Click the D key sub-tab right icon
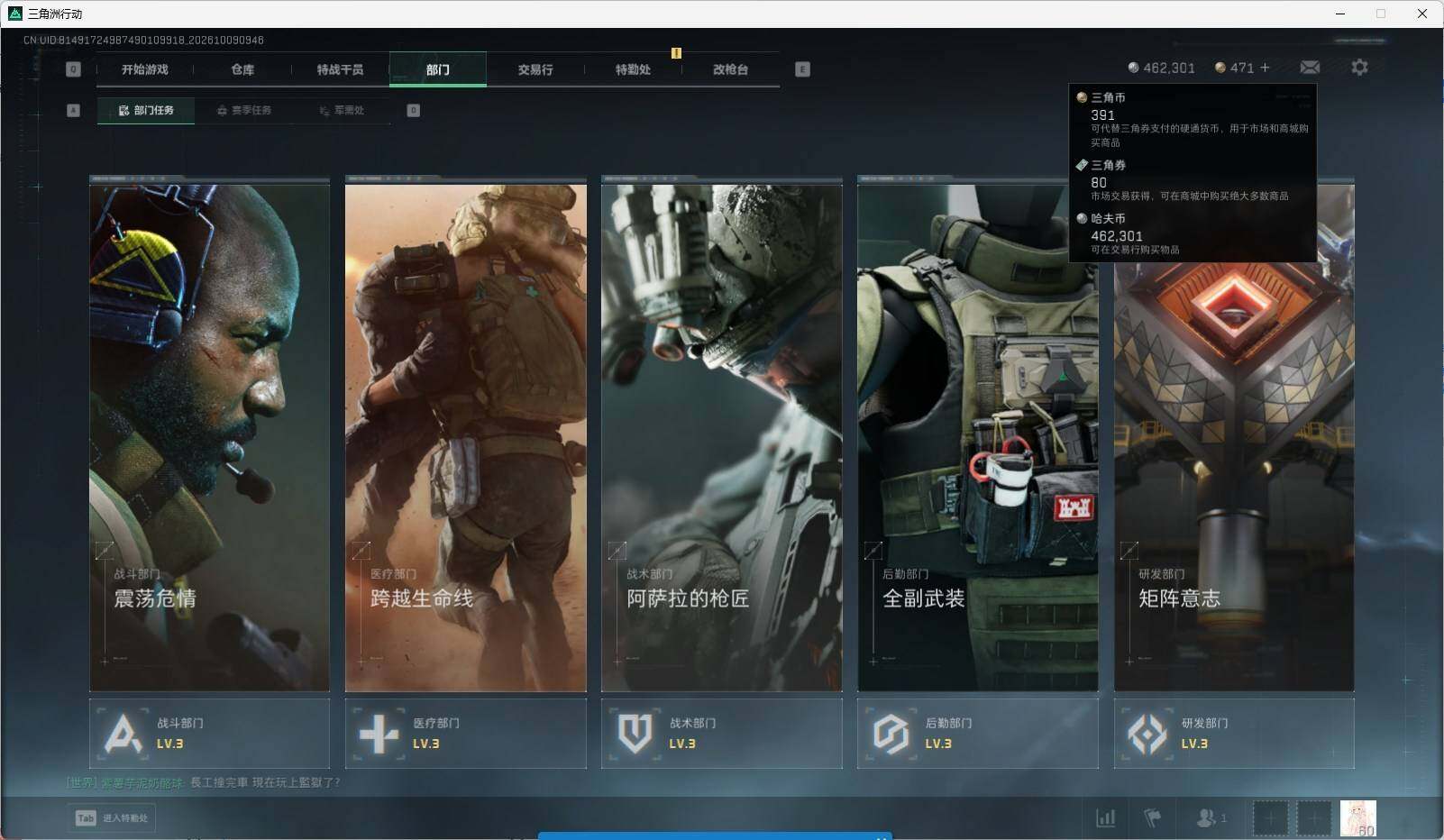Screen dimensions: 1444x840 click(x=413, y=110)
